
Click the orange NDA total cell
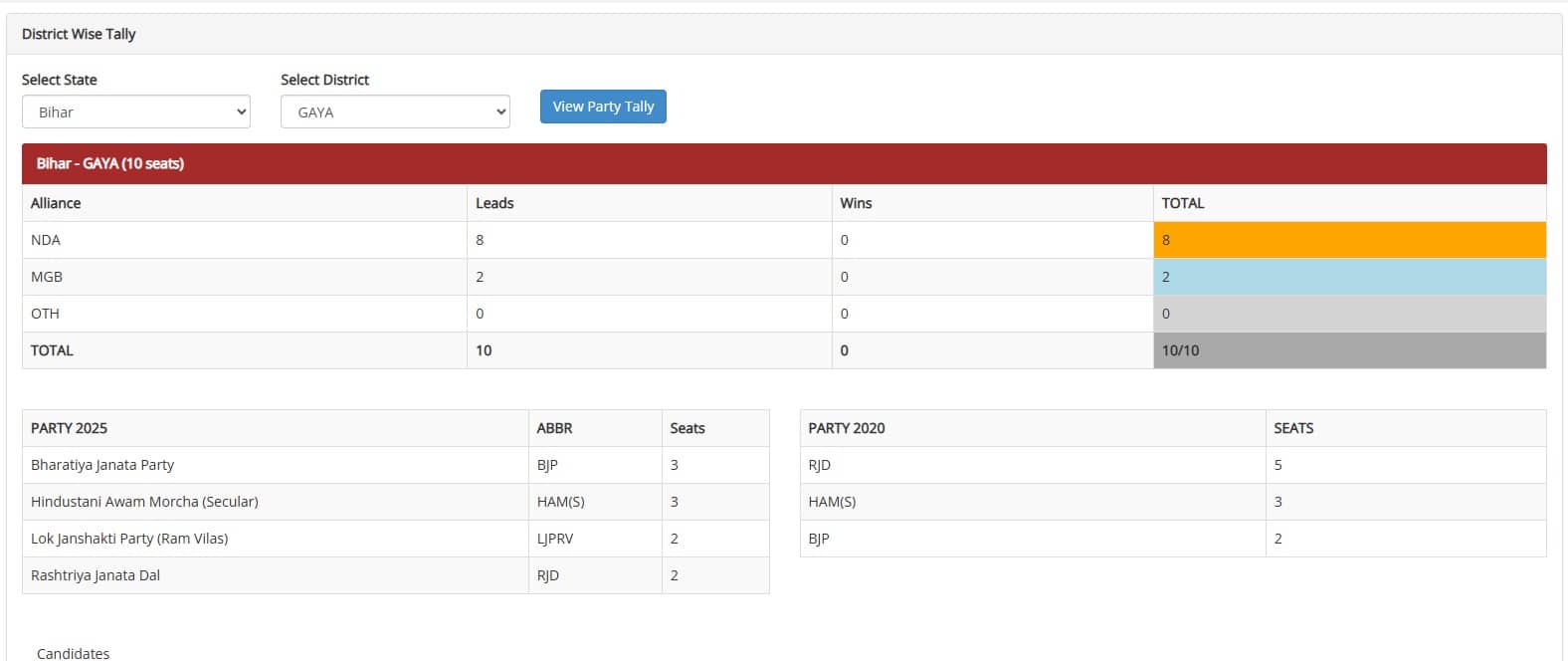pos(1349,240)
